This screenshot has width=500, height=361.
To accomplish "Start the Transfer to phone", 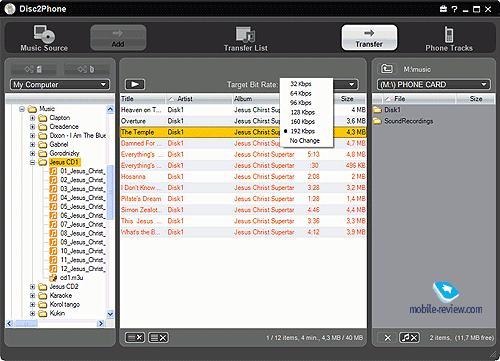I will 369,38.
